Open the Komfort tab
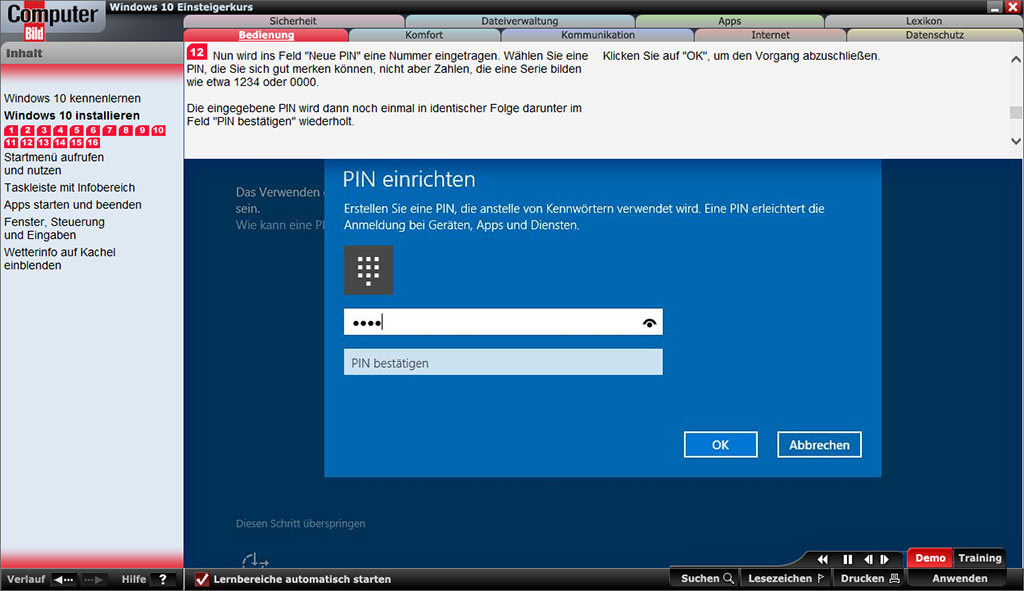 click(x=424, y=35)
